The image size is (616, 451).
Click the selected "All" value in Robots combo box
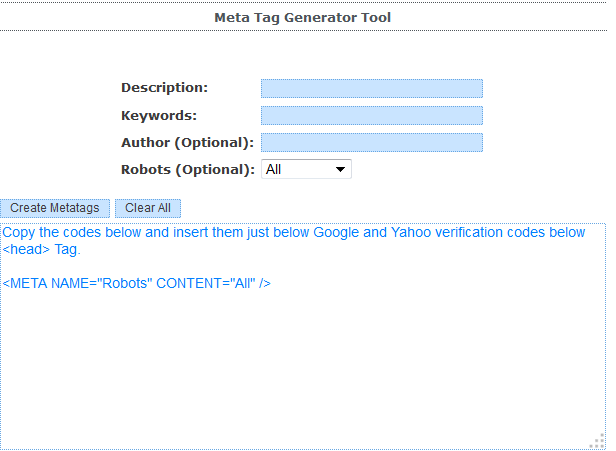pyautogui.click(x=274, y=170)
